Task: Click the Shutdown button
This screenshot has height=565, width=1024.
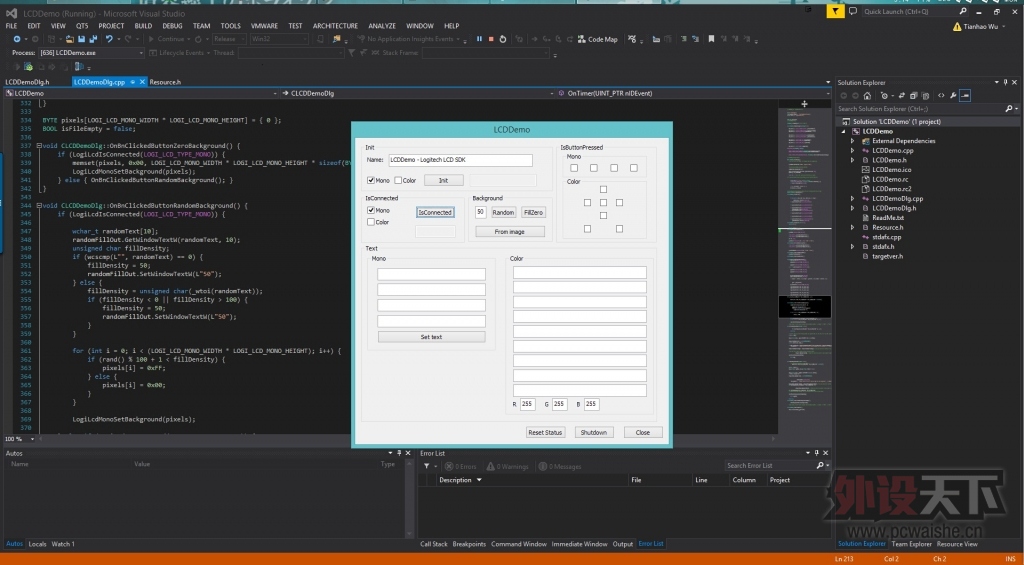Action: pos(594,432)
